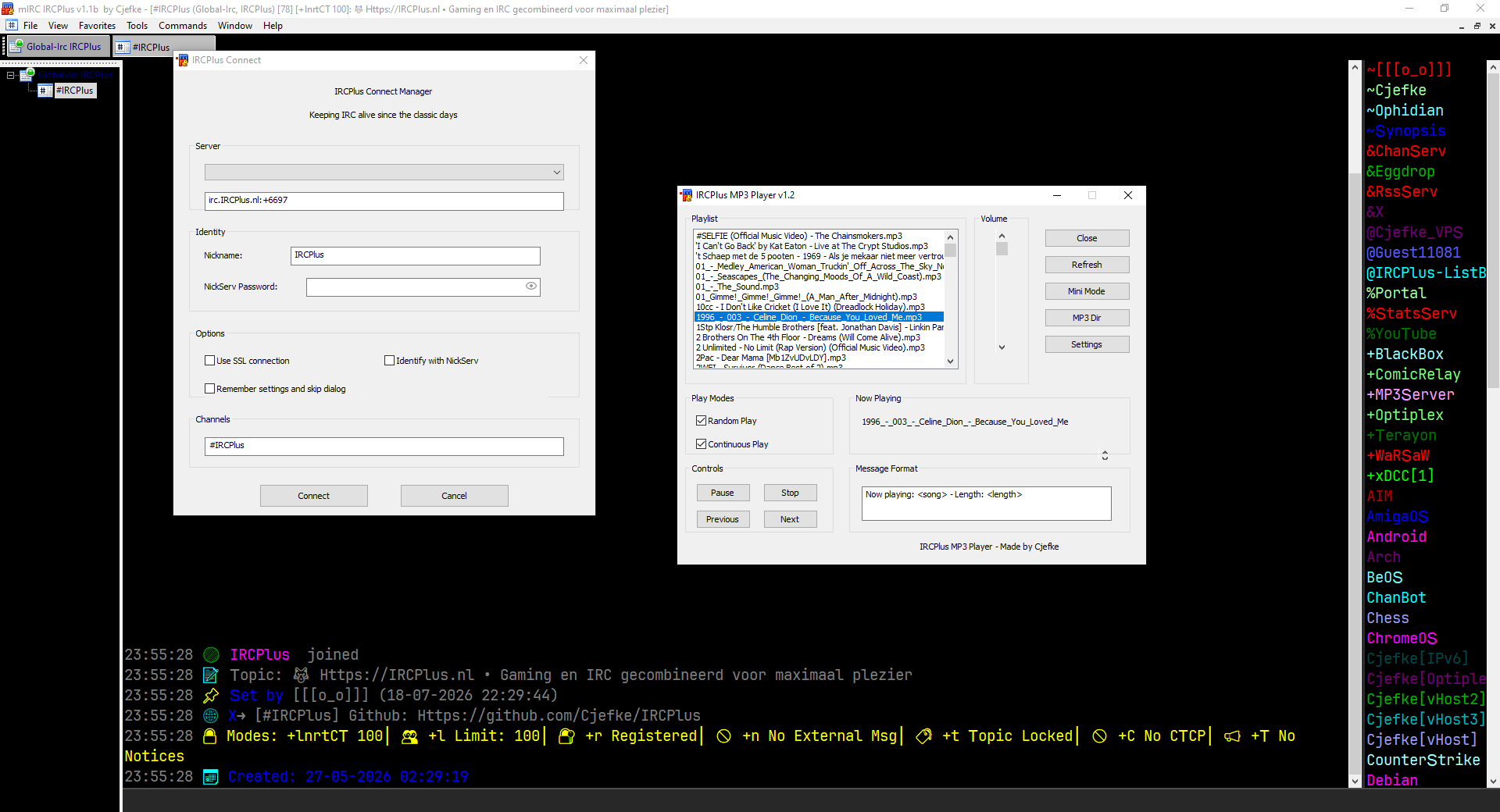The image size is (1500, 812).
Task: Click the Volume slider thumb
Action: pos(1002,249)
